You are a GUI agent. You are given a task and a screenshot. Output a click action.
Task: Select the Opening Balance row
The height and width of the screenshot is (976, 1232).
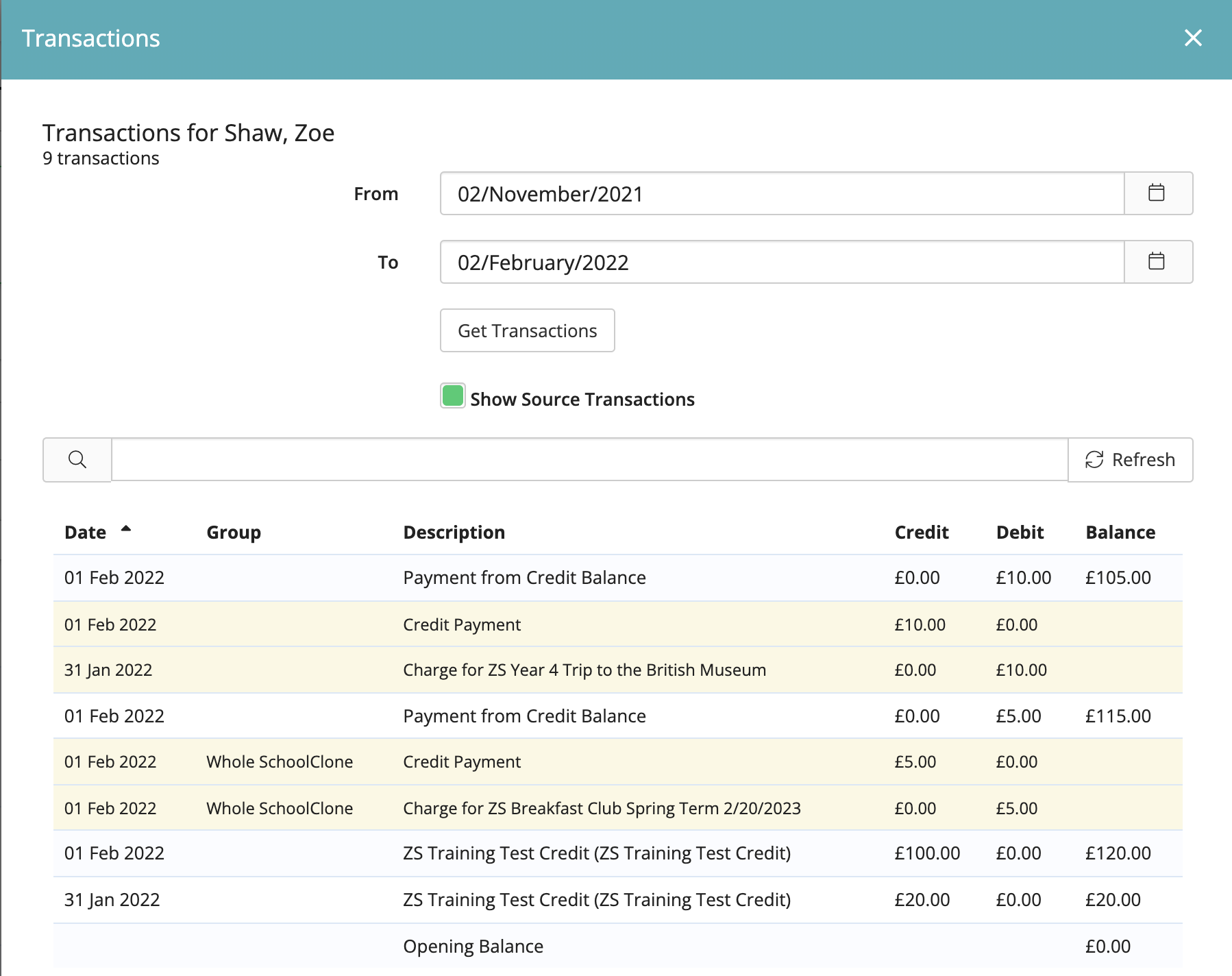coord(618,947)
